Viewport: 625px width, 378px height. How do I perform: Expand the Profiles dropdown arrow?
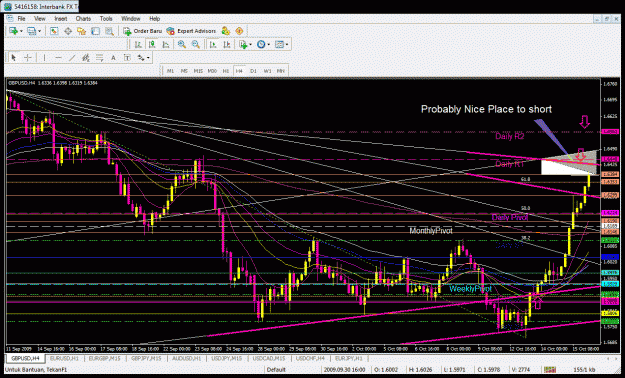(x=39, y=31)
